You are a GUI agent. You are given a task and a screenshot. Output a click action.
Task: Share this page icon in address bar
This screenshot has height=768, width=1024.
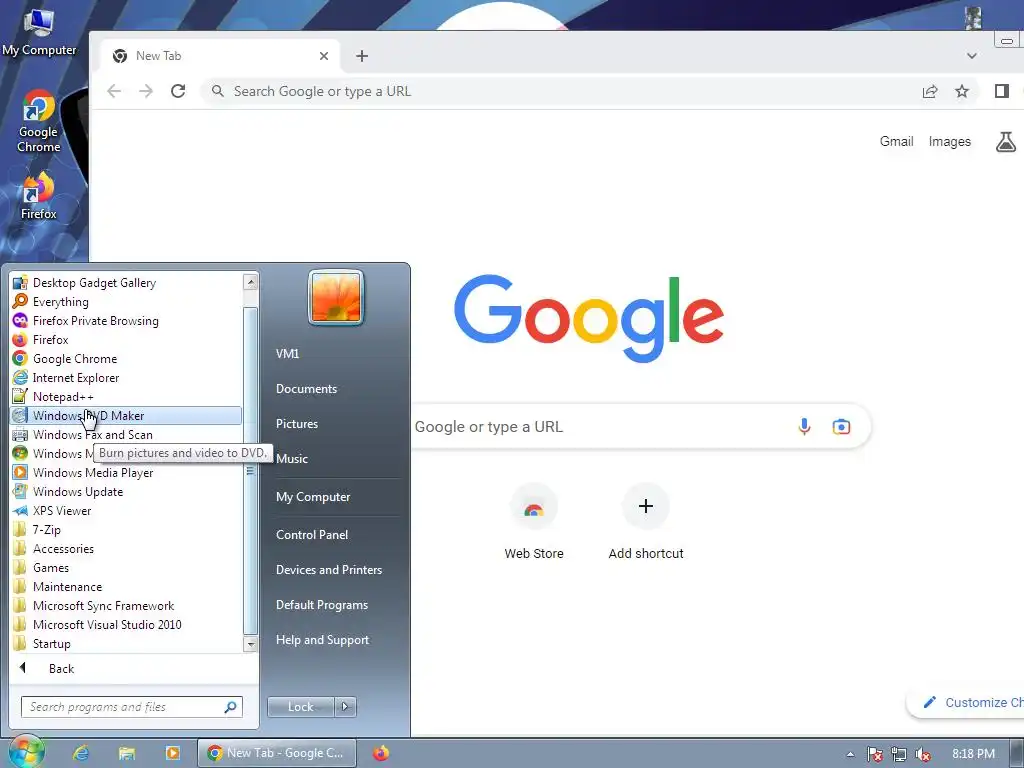[x=930, y=91]
